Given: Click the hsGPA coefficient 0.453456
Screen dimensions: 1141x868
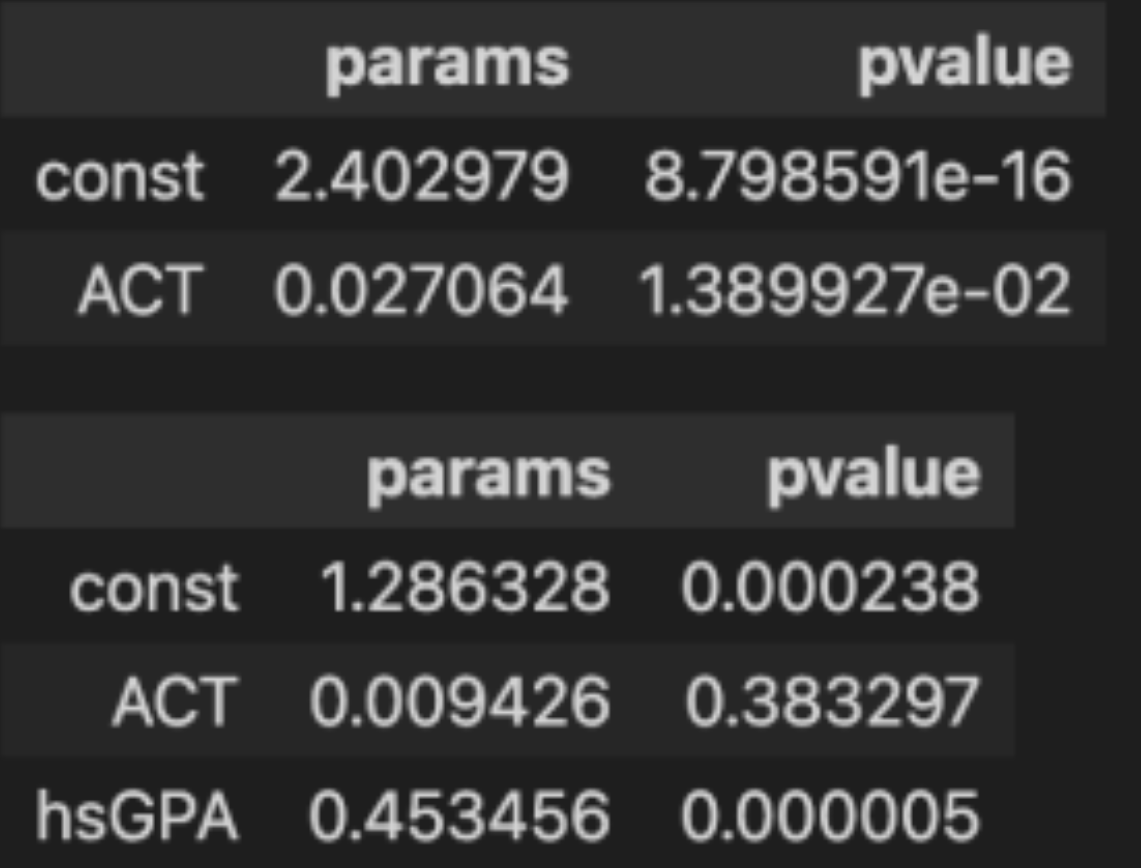Looking at the screenshot, I should click(x=459, y=816).
